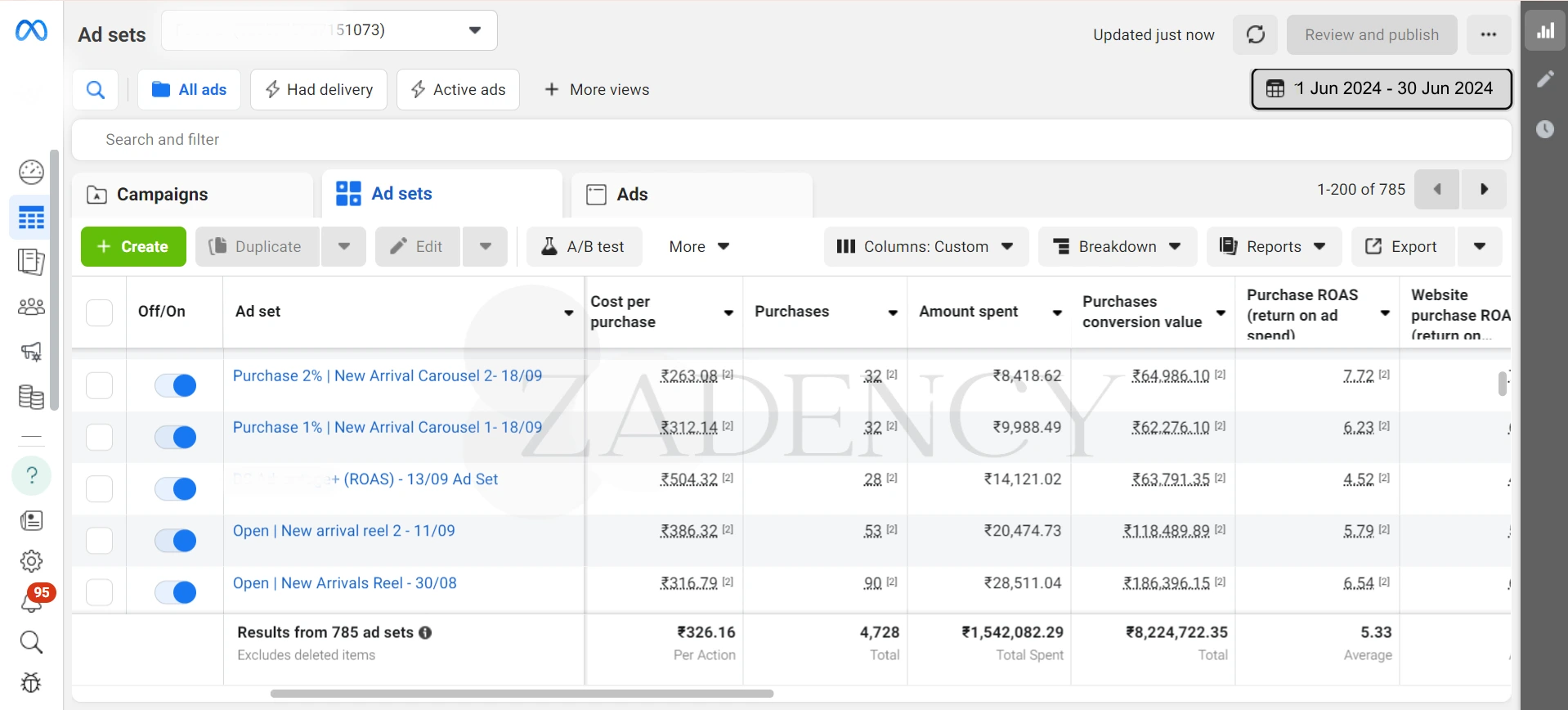This screenshot has height=710, width=1568.
Task: Check the Open New arrival reel 2 row
Action: tap(99, 540)
